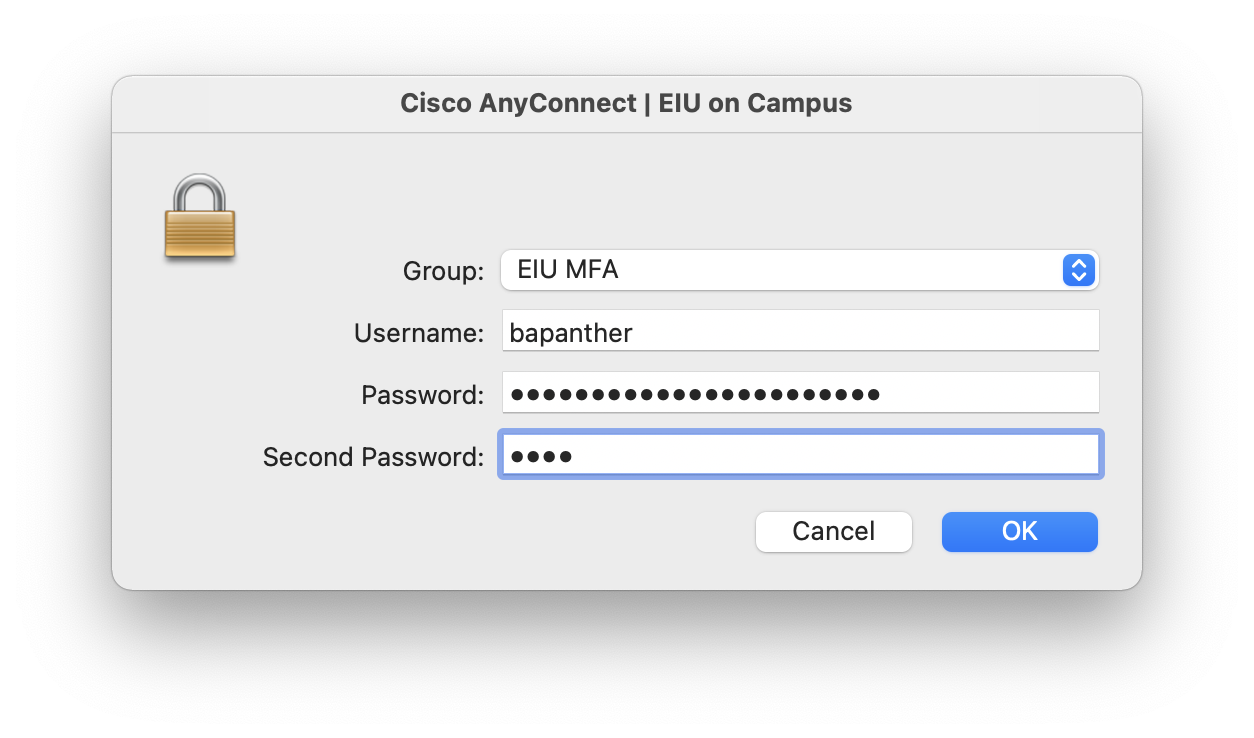Image resolution: width=1254 pixels, height=738 pixels.
Task: Click the masked dots in Password field
Action: [695, 394]
